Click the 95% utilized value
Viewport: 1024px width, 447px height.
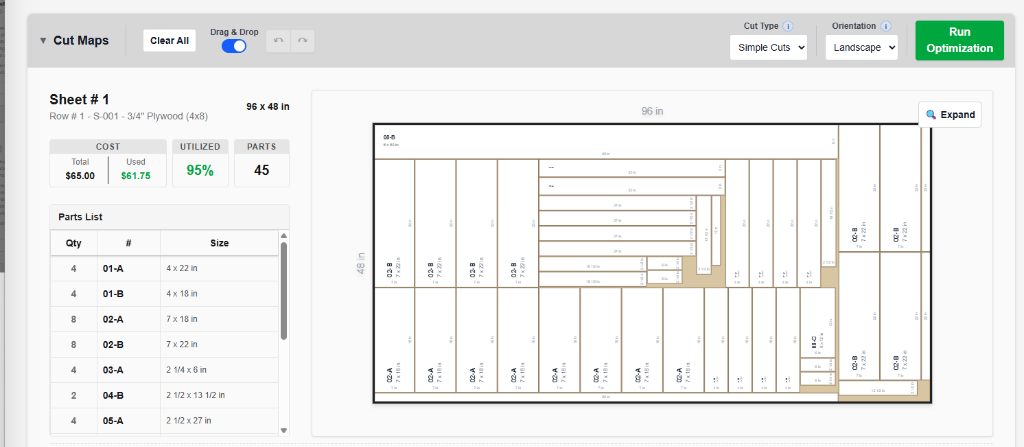[x=200, y=171]
